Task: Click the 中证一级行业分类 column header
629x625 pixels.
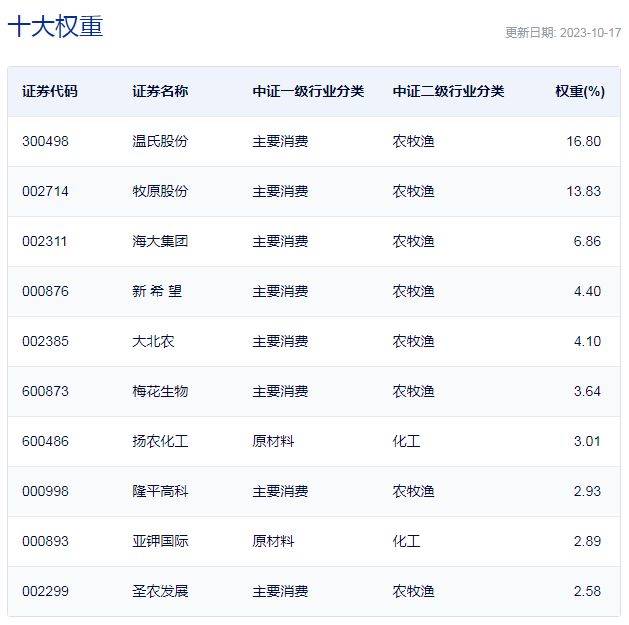Action: pyautogui.click(x=308, y=91)
